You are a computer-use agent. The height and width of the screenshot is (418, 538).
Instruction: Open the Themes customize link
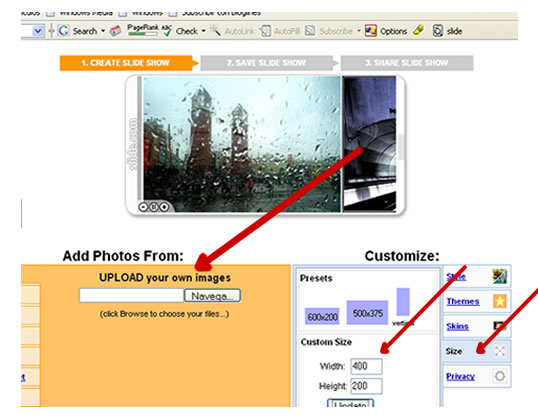[x=463, y=302]
